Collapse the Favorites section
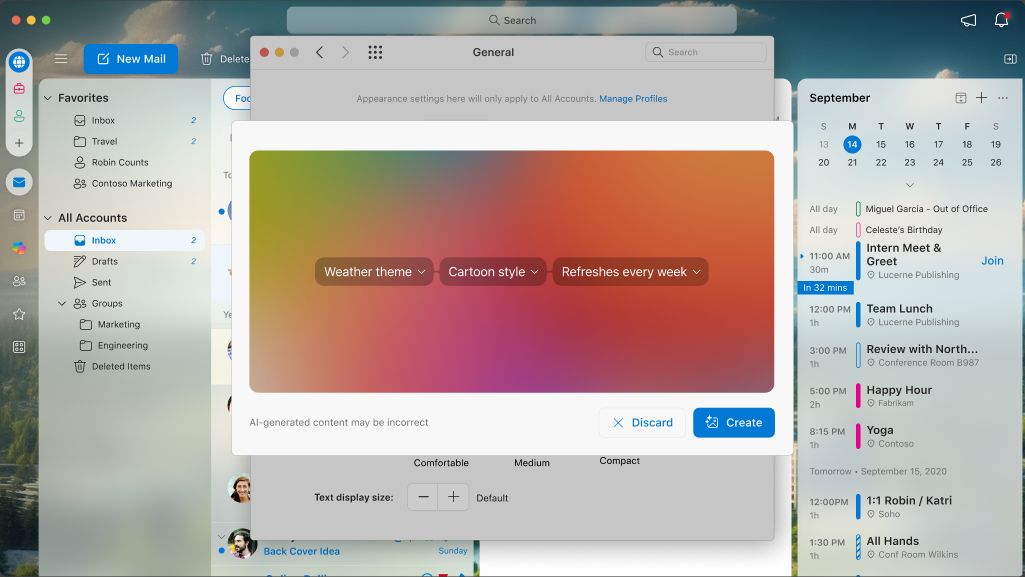1025x577 pixels. click(46, 97)
